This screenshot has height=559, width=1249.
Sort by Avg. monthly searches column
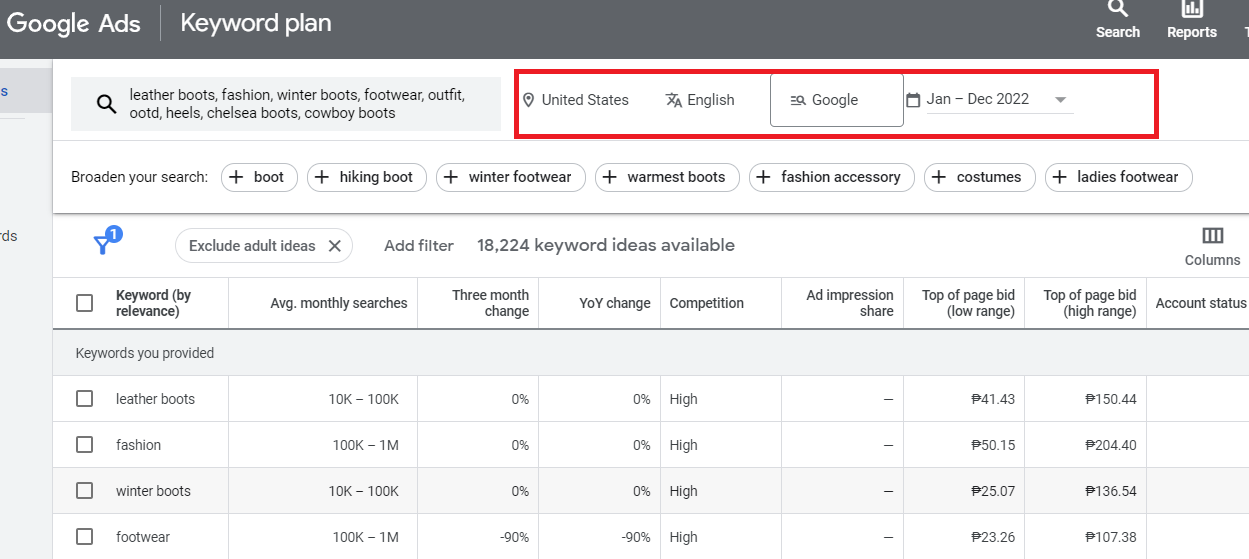(339, 303)
